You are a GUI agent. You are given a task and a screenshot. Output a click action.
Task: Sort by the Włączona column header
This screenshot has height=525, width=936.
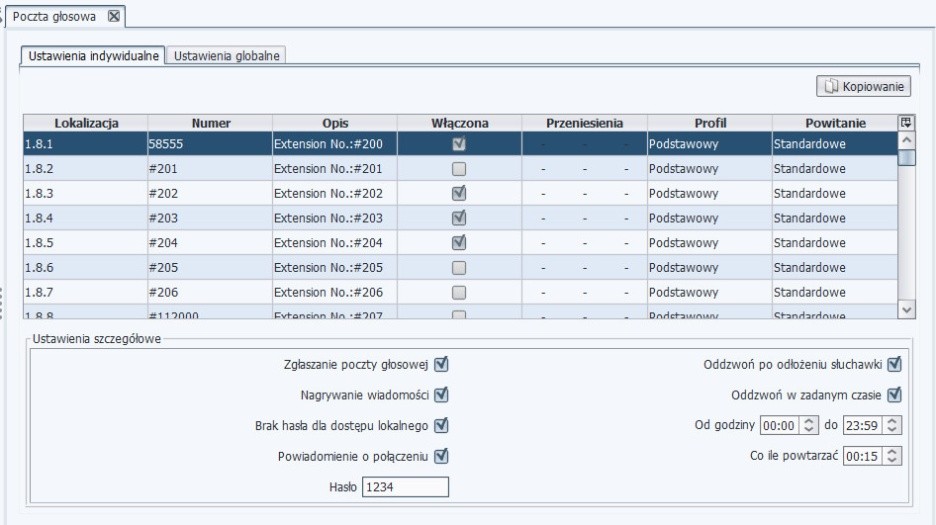tap(460, 123)
